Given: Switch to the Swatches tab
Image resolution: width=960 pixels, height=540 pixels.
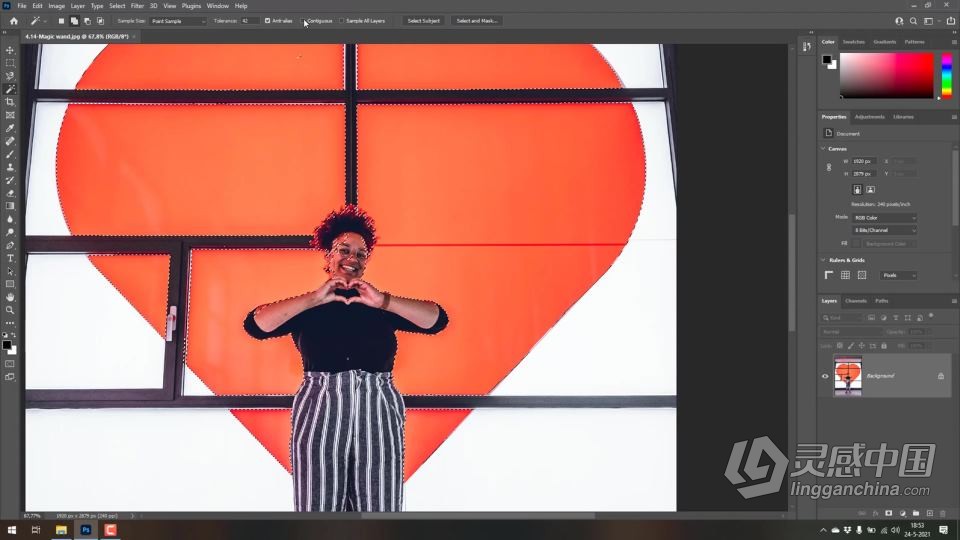Looking at the screenshot, I should point(853,42).
